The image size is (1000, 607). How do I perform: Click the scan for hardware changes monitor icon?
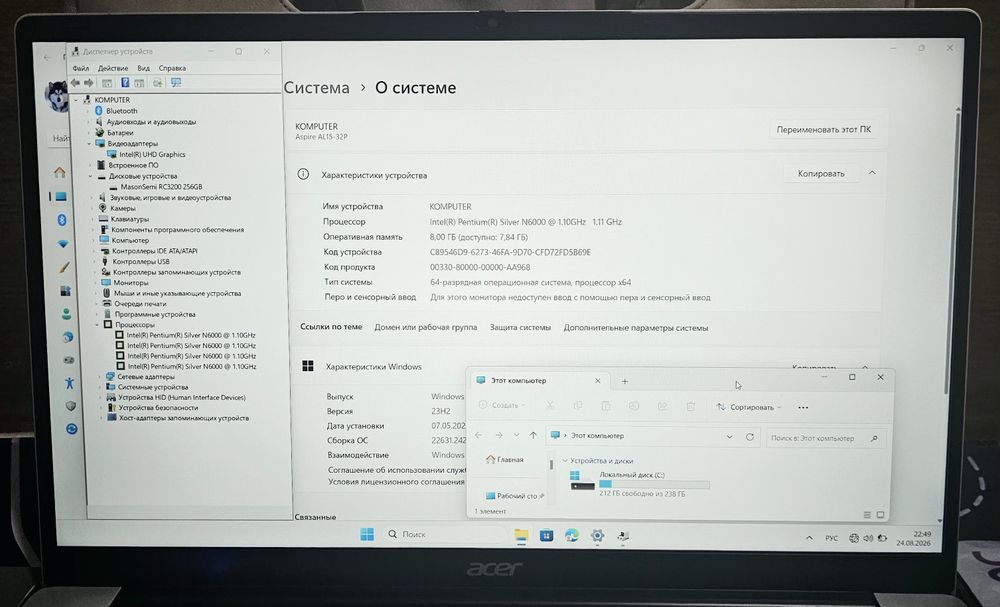pos(176,83)
